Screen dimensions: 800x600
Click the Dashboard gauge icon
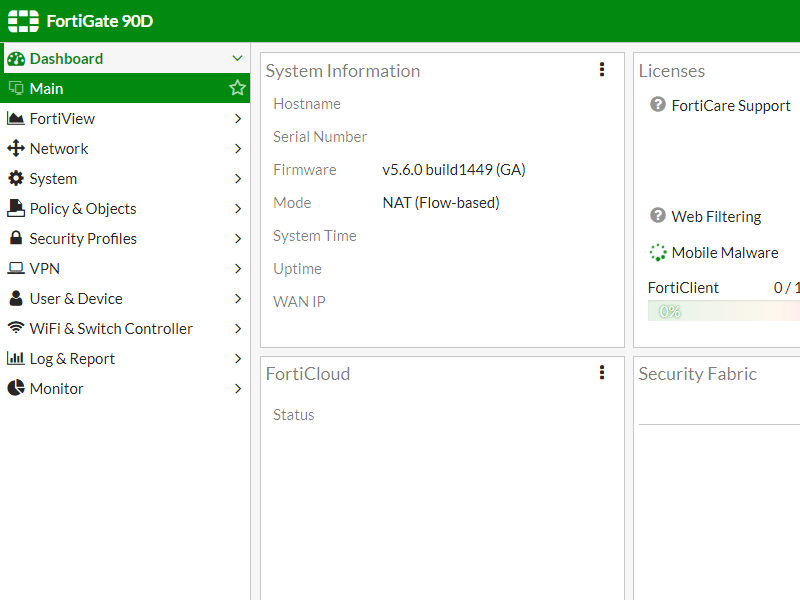coord(16,59)
